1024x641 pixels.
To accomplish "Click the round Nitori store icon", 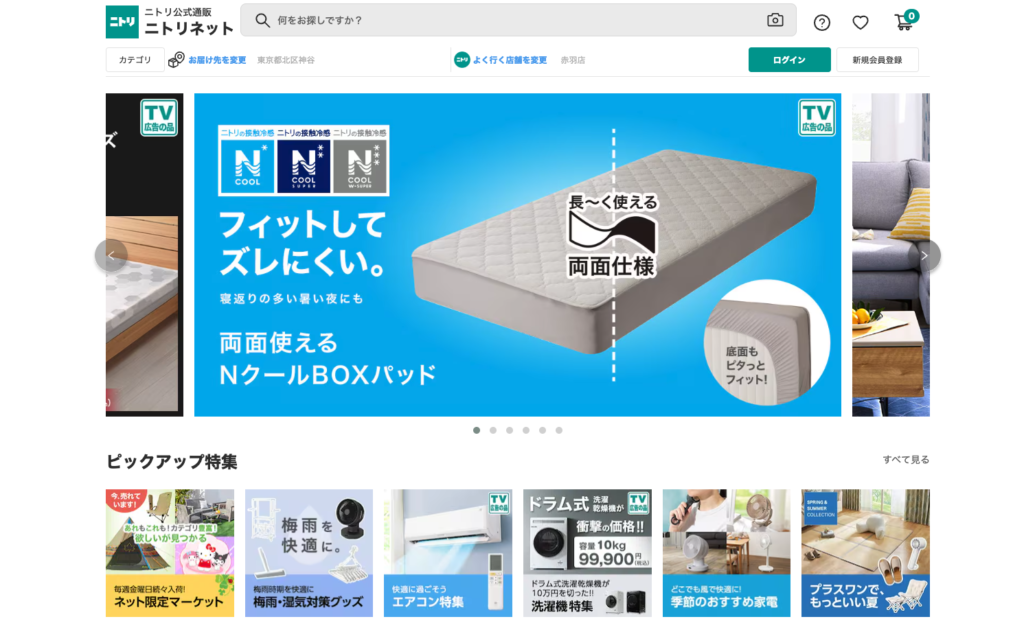I will (x=462, y=60).
